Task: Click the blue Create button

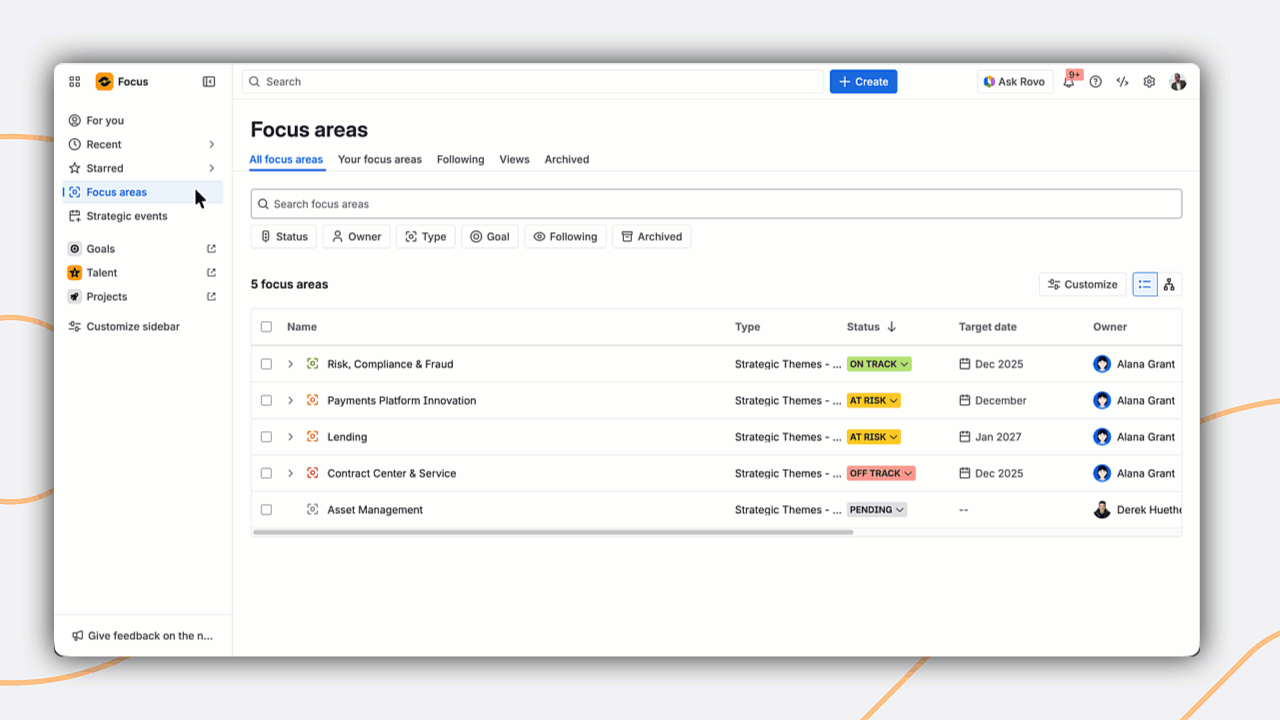Action: point(863,82)
